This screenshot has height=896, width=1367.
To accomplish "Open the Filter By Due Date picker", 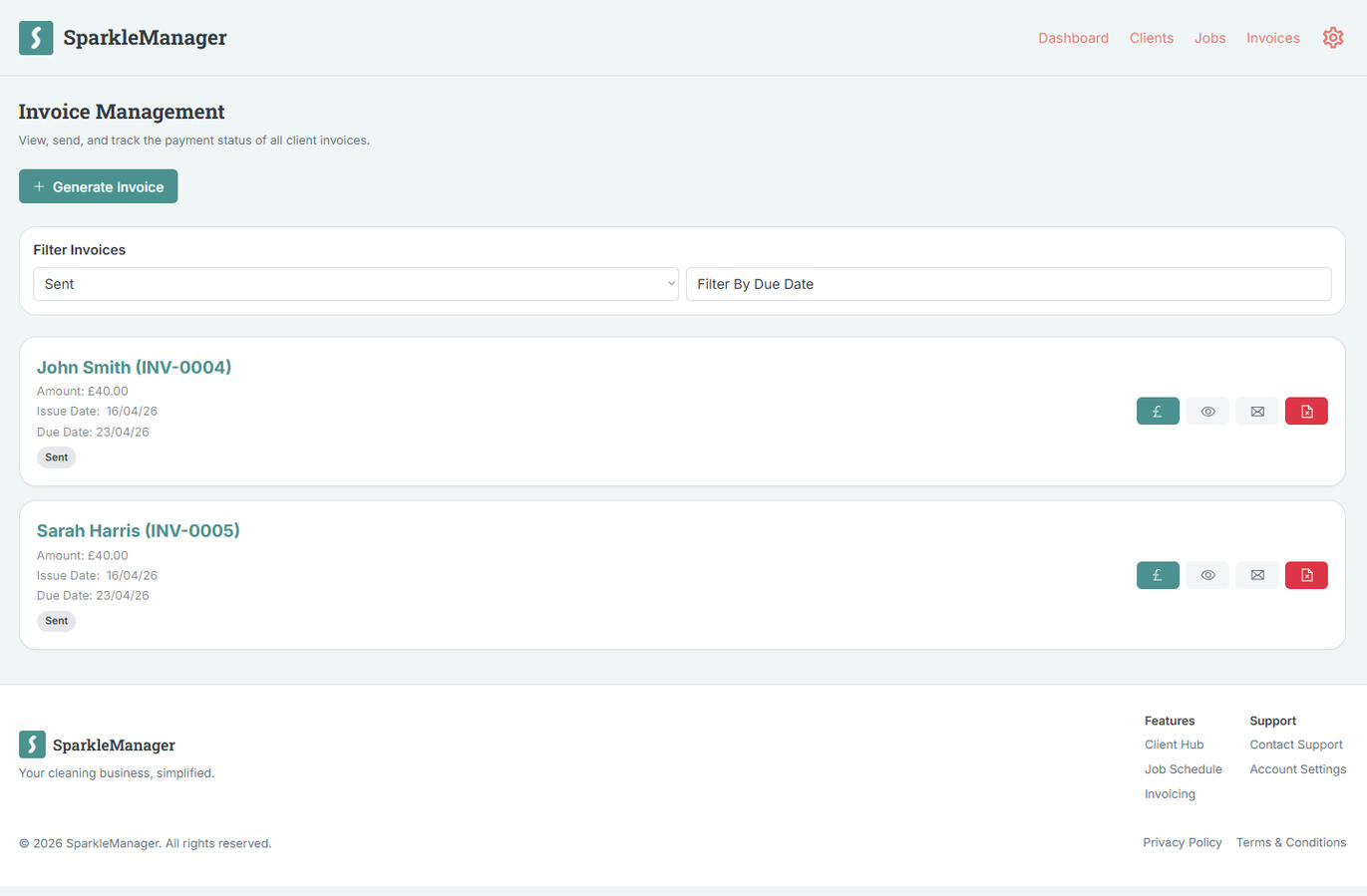I will 1008,284.
